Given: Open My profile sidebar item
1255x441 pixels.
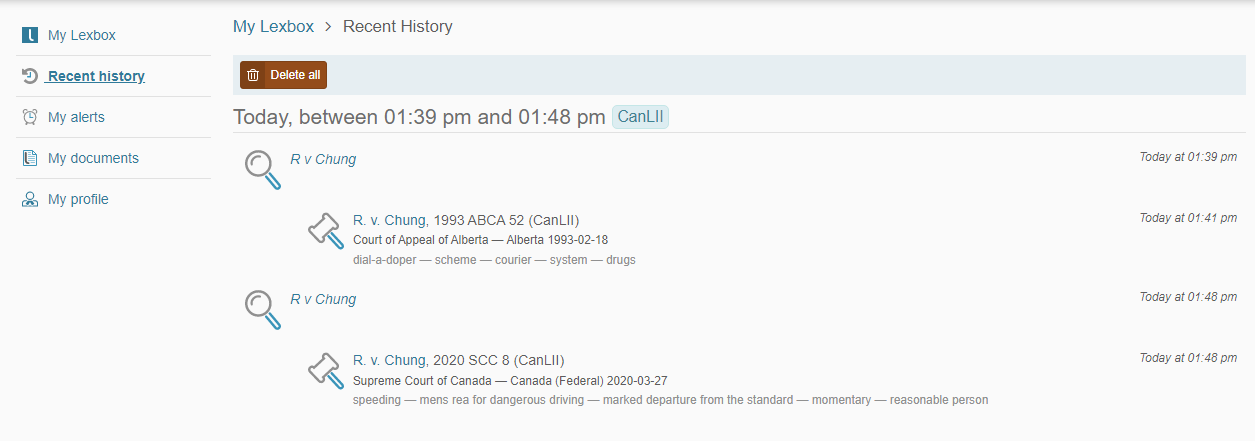Looking at the screenshot, I should pos(78,199).
